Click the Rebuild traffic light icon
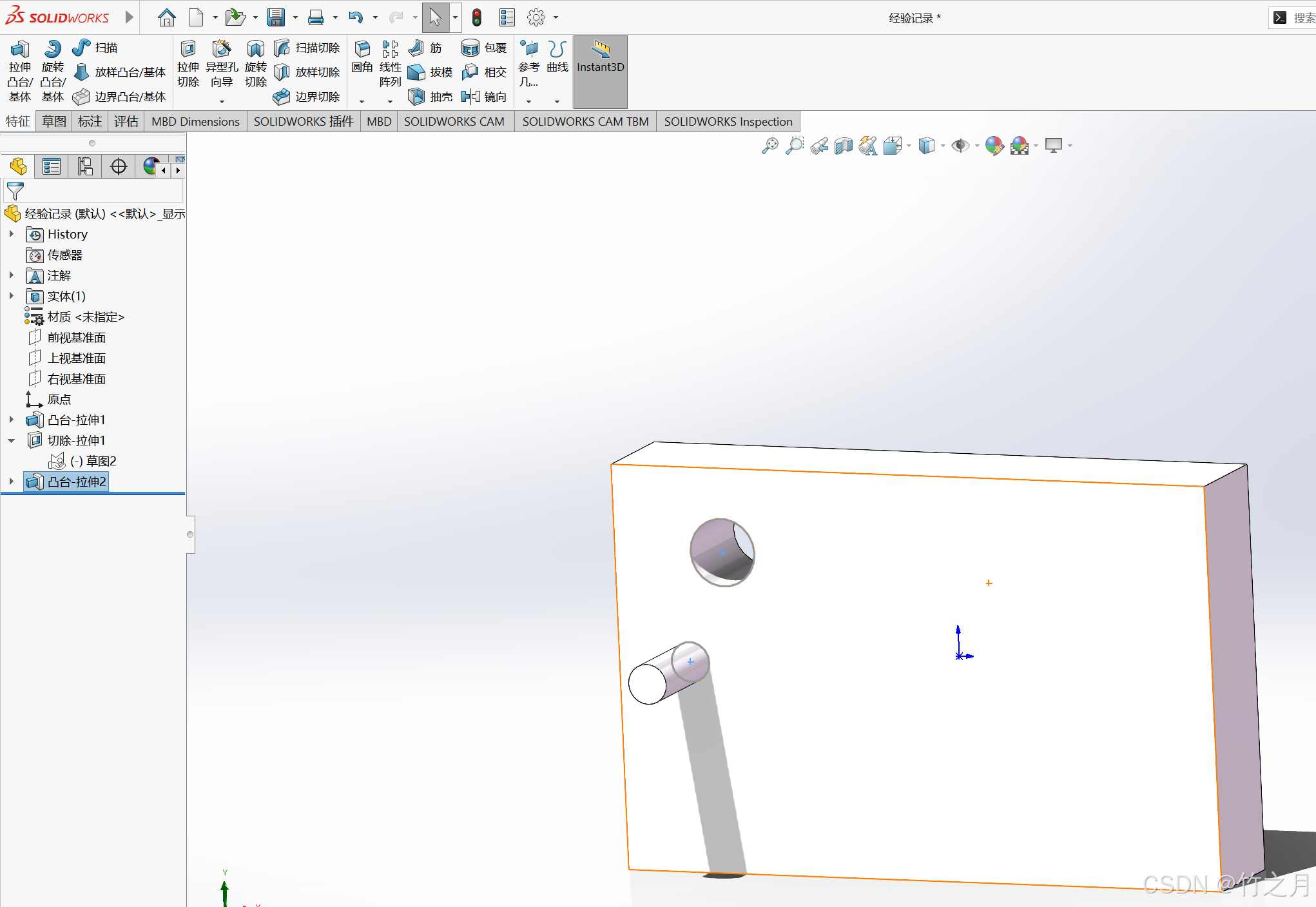The height and width of the screenshot is (907, 1316). click(x=476, y=18)
